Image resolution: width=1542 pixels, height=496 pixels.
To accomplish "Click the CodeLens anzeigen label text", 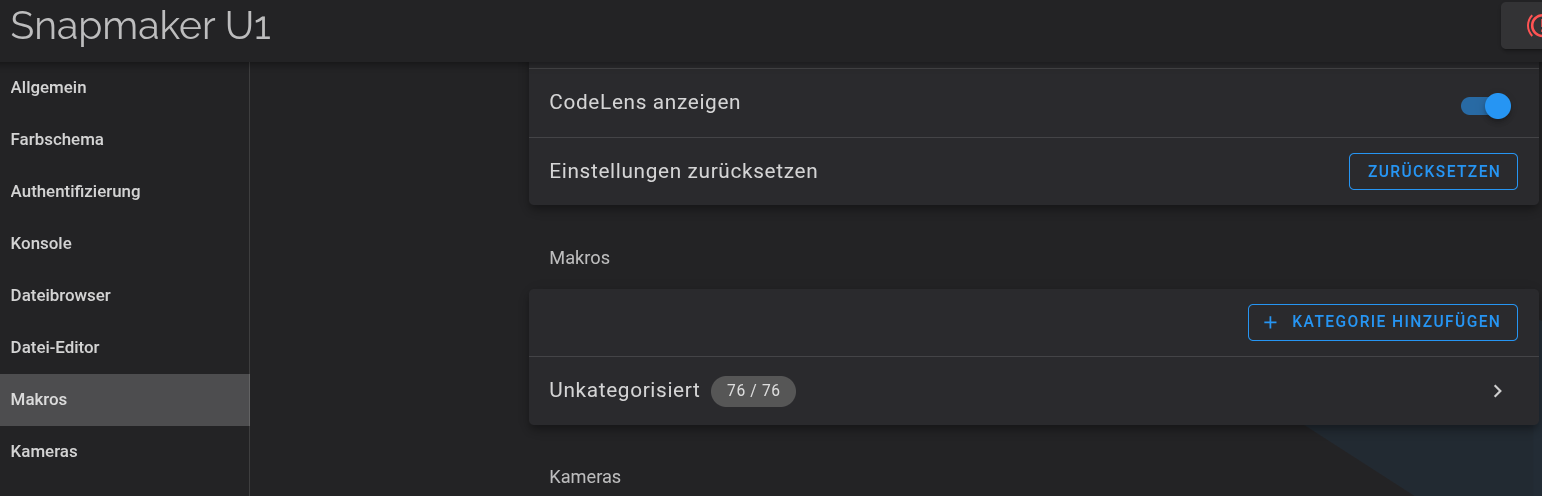I will [x=645, y=102].
